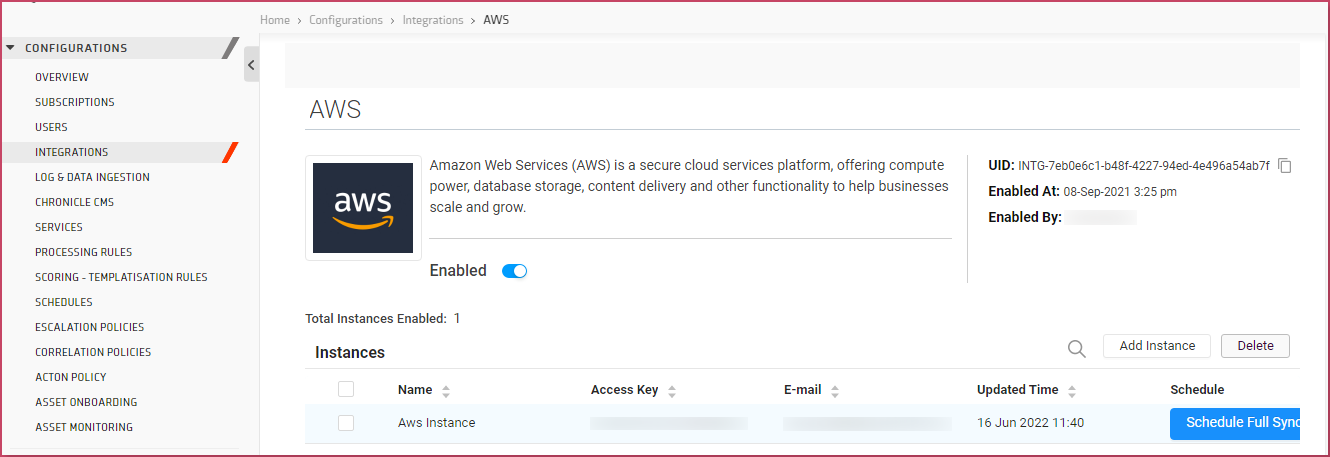Collapse the Configurations menu section

(x=10, y=47)
